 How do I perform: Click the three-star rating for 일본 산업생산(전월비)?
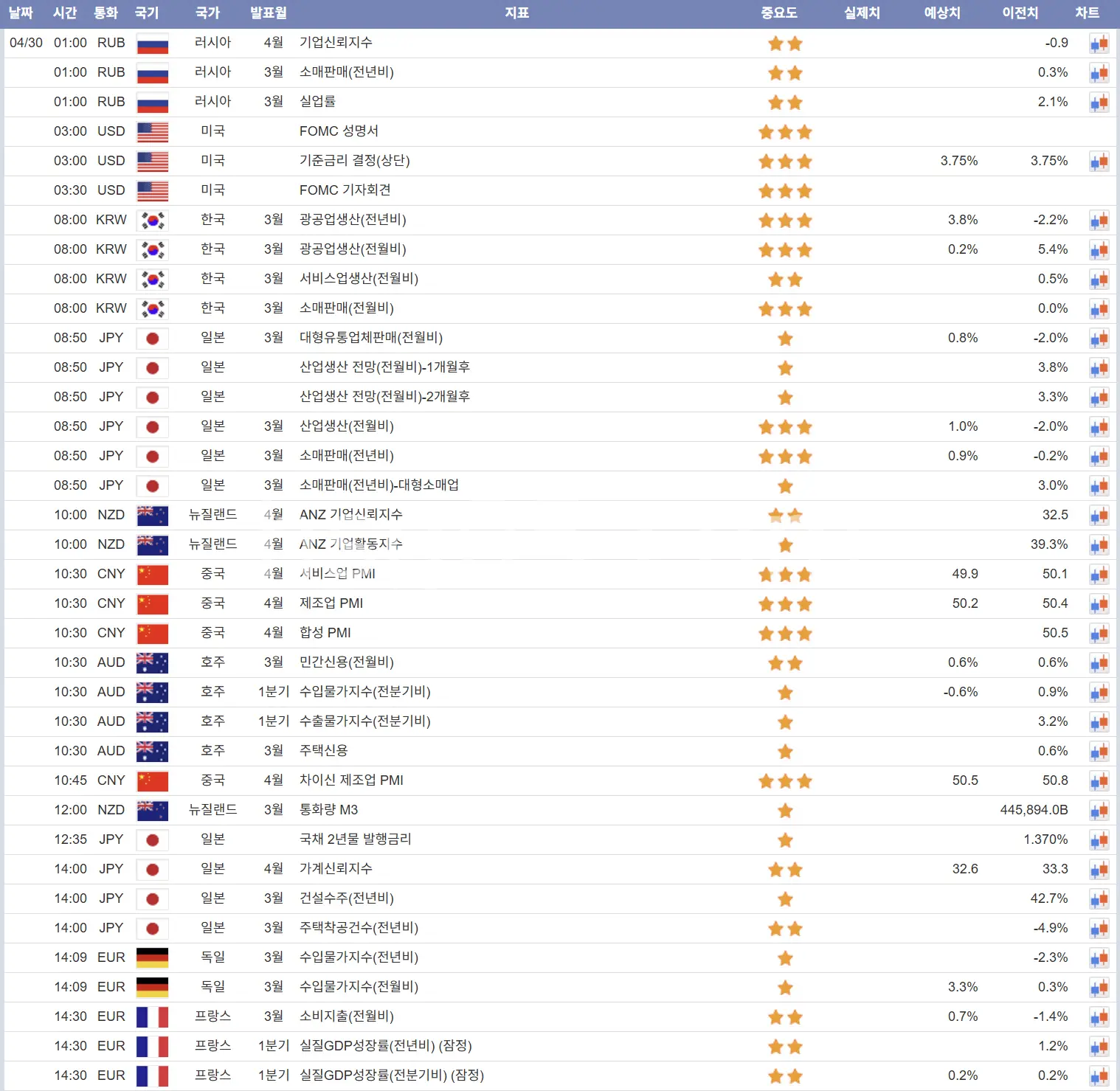tap(785, 427)
